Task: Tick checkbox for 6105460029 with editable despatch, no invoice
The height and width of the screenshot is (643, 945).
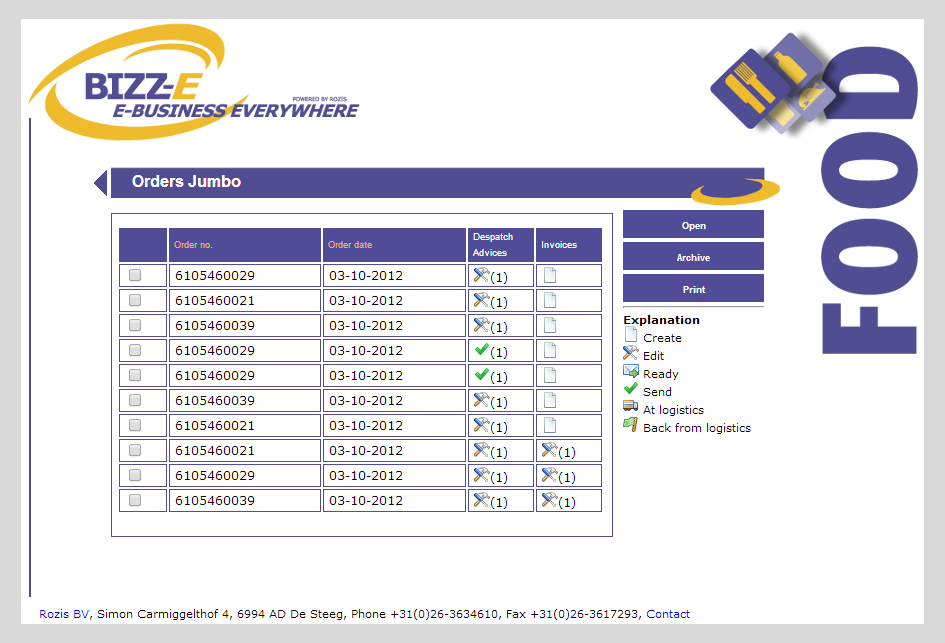Action: tap(135, 275)
